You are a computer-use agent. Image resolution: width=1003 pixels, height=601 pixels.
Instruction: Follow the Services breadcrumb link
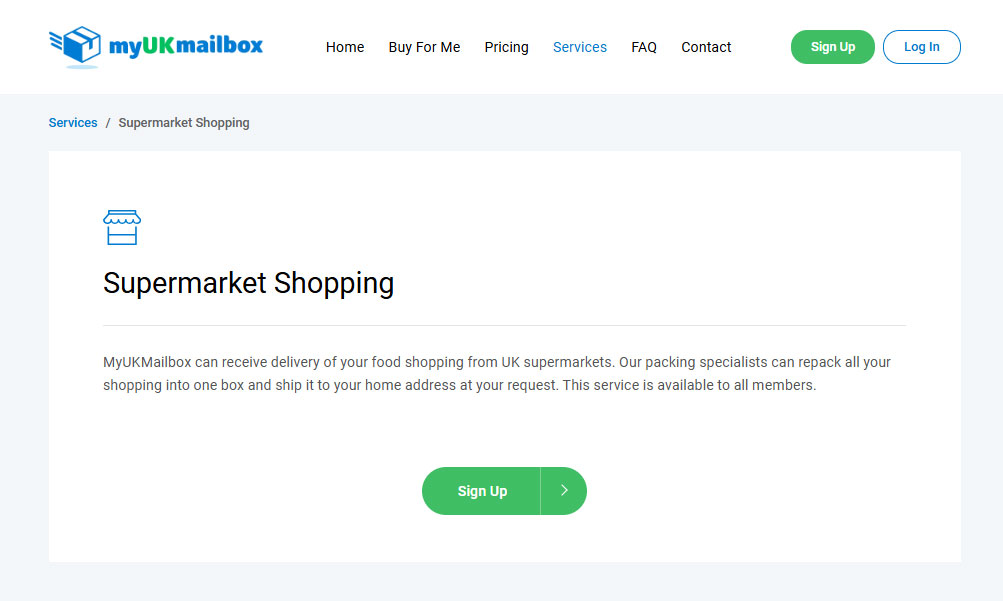click(x=73, y=123)
